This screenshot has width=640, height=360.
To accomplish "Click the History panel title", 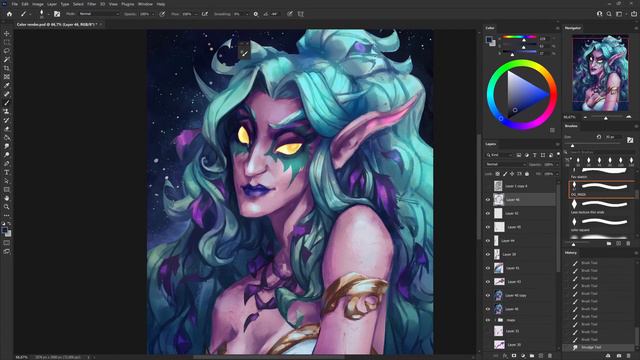I will point(571,253).
